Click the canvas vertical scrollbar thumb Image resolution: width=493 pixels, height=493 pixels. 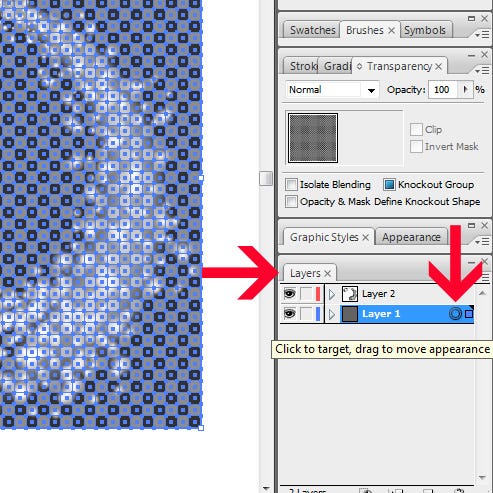pos(266,178)
